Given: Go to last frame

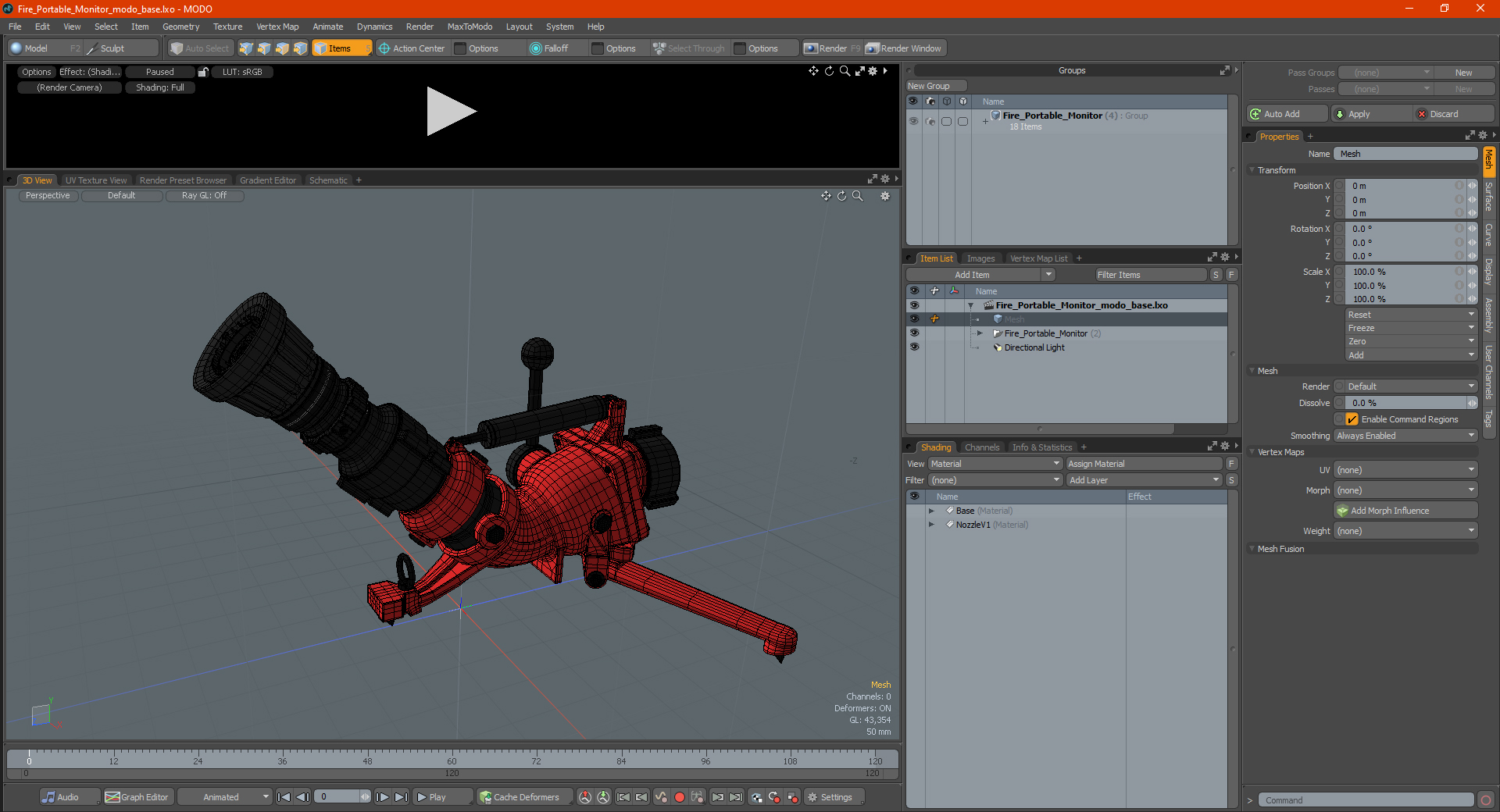Looking at the screenshot, I should (402, 797).
